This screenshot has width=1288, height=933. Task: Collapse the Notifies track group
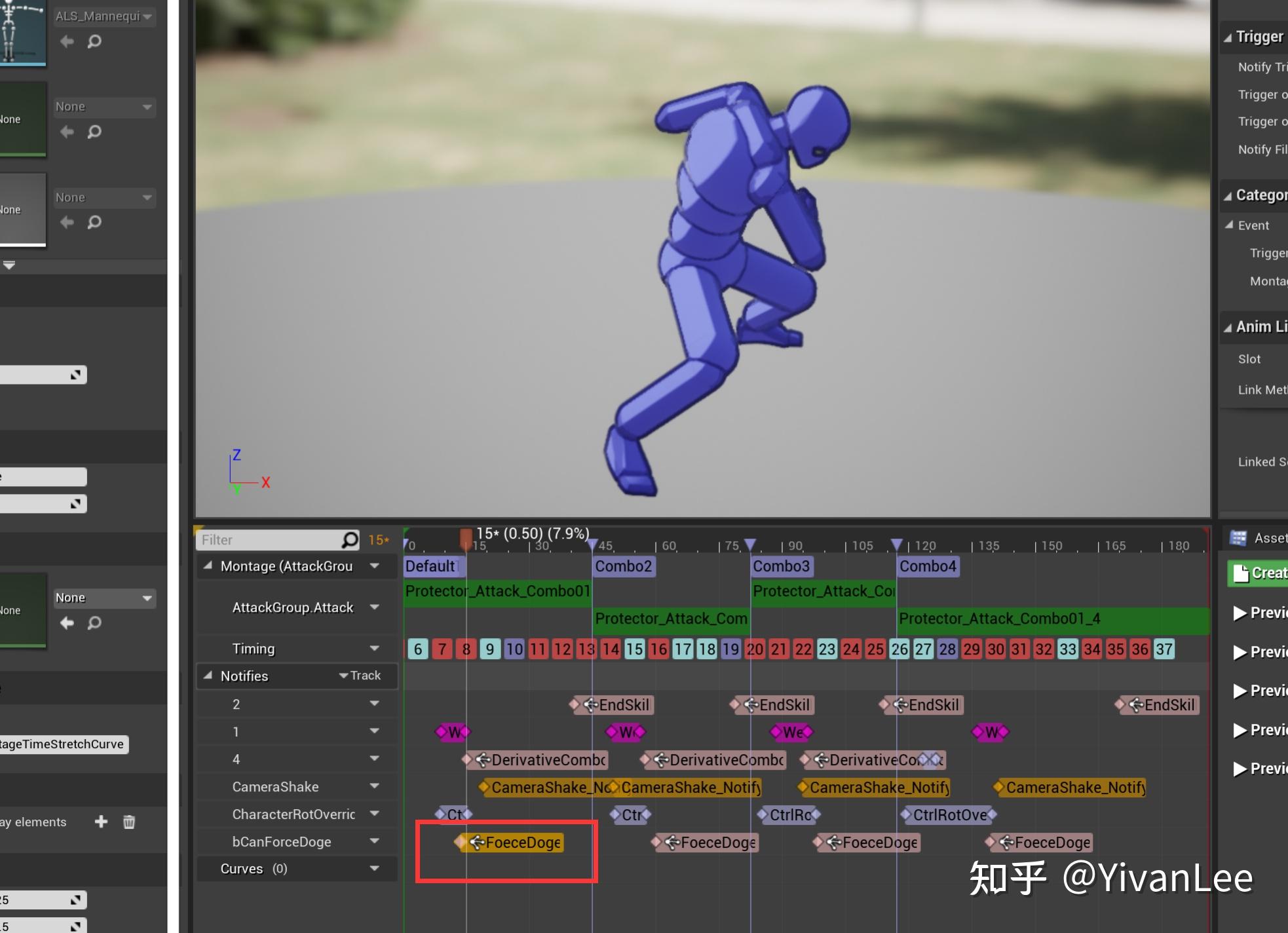(208, 676)
